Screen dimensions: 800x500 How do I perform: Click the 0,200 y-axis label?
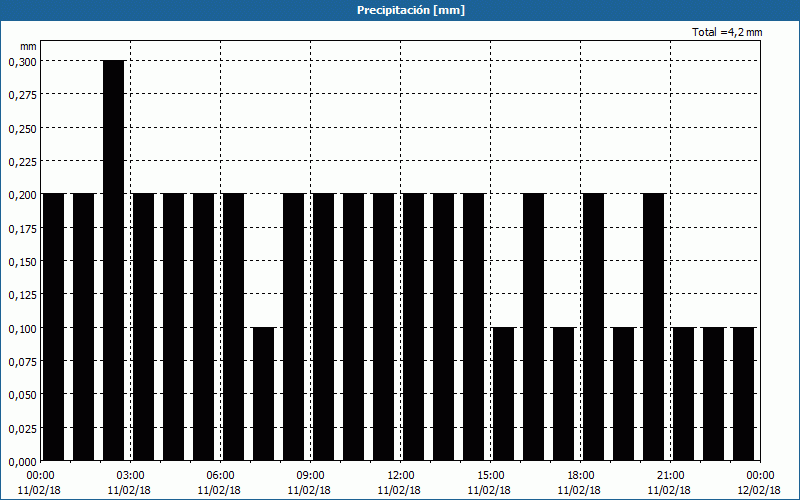click(x=22, y=195)
